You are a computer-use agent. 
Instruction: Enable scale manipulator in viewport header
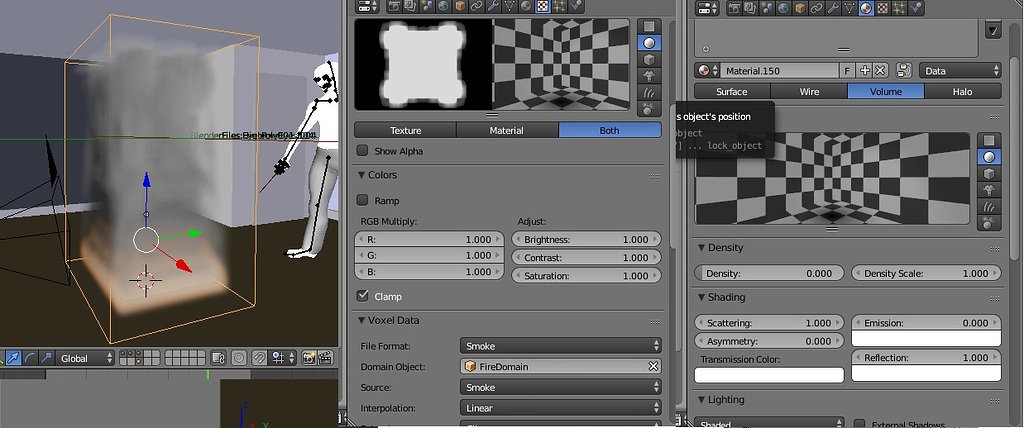[x=46, y=357]
